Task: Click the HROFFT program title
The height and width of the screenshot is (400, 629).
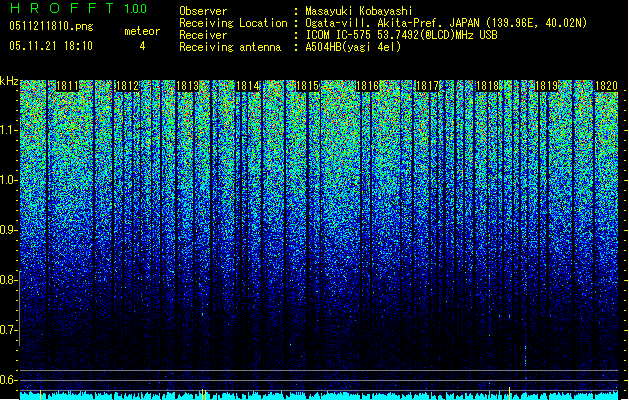Action: (62, 8)
